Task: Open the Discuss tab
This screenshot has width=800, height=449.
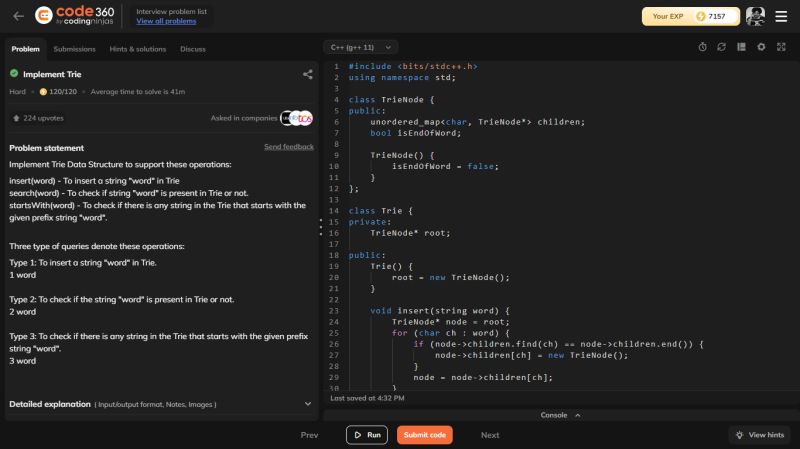Action: coord(193,49)
